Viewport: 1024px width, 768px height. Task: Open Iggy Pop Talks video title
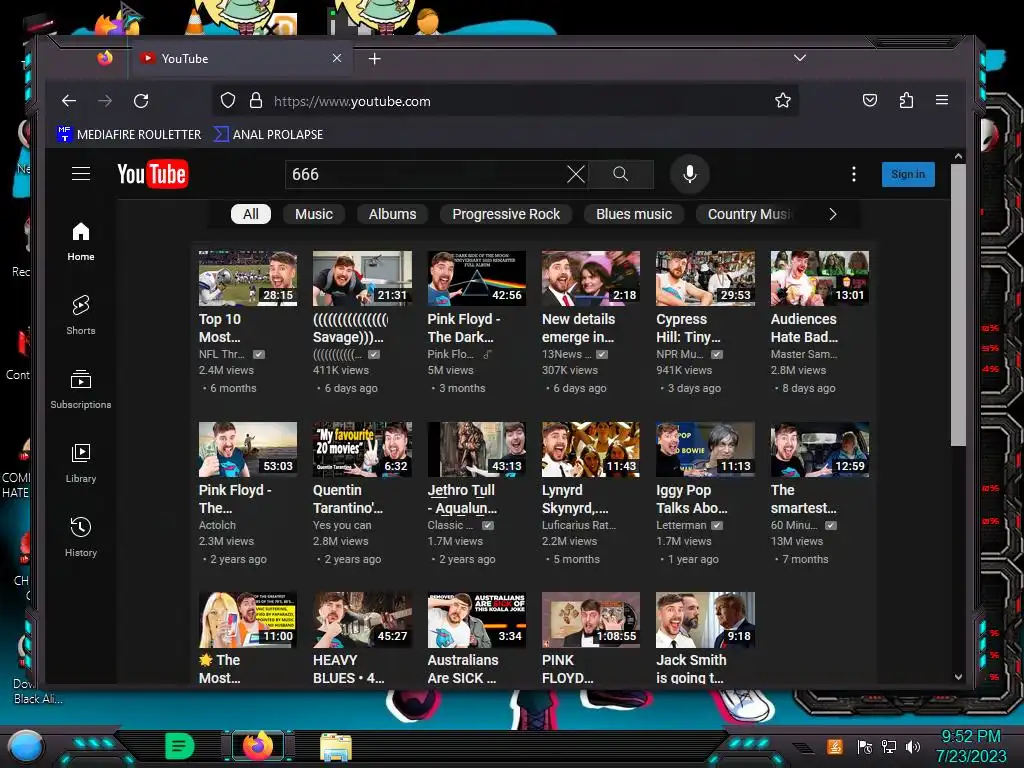click(692, 499)
